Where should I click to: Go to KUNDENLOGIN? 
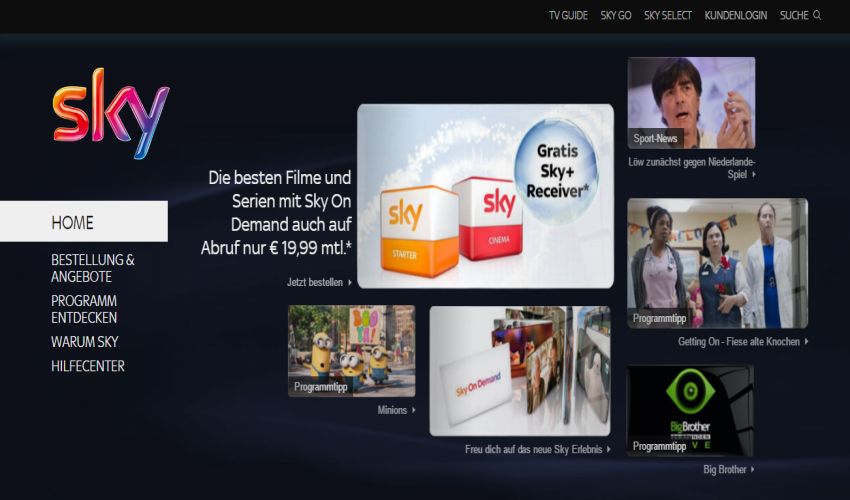click(x=736, y=15)
